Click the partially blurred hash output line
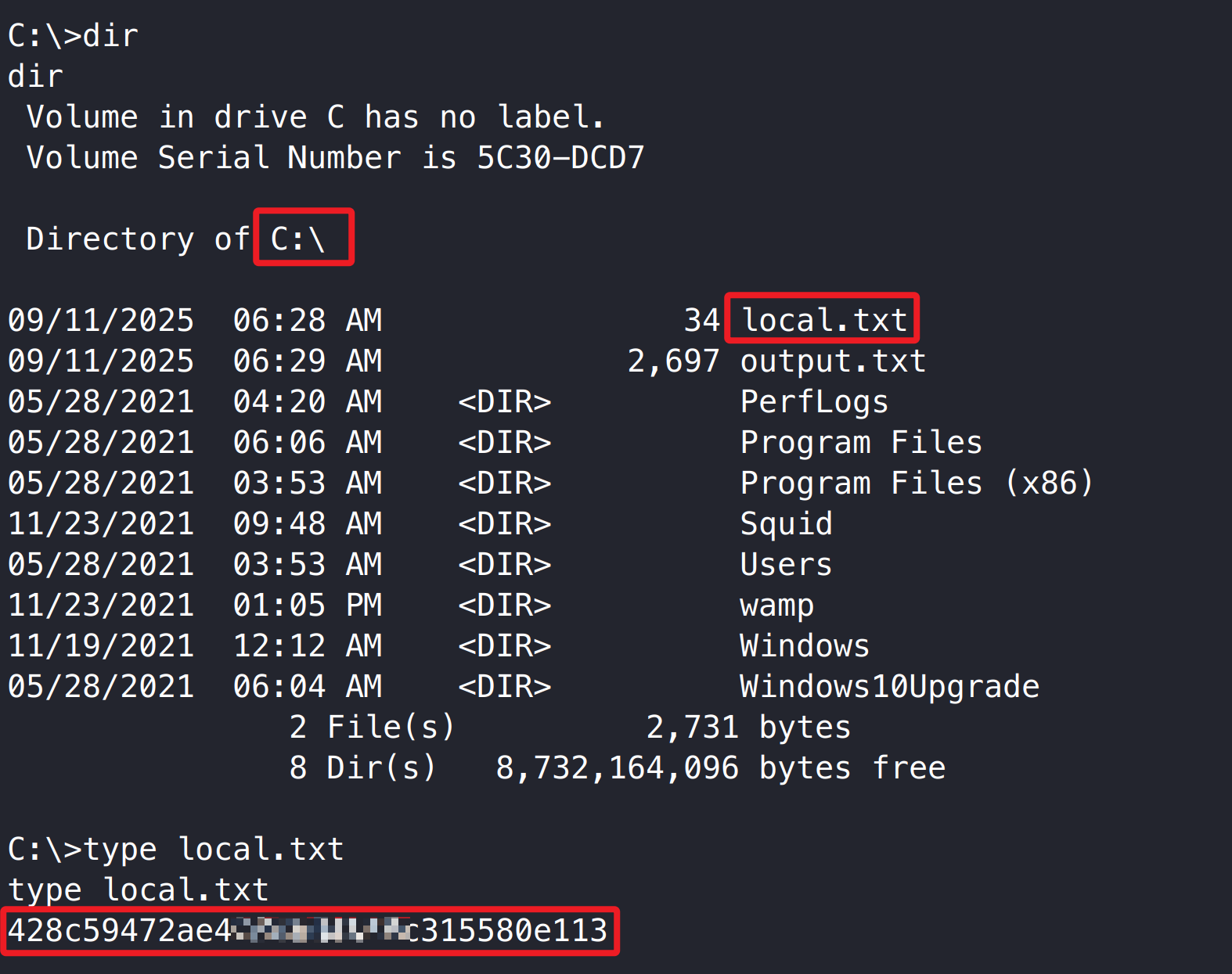The image size is (1232, 974). click(308, 930)
